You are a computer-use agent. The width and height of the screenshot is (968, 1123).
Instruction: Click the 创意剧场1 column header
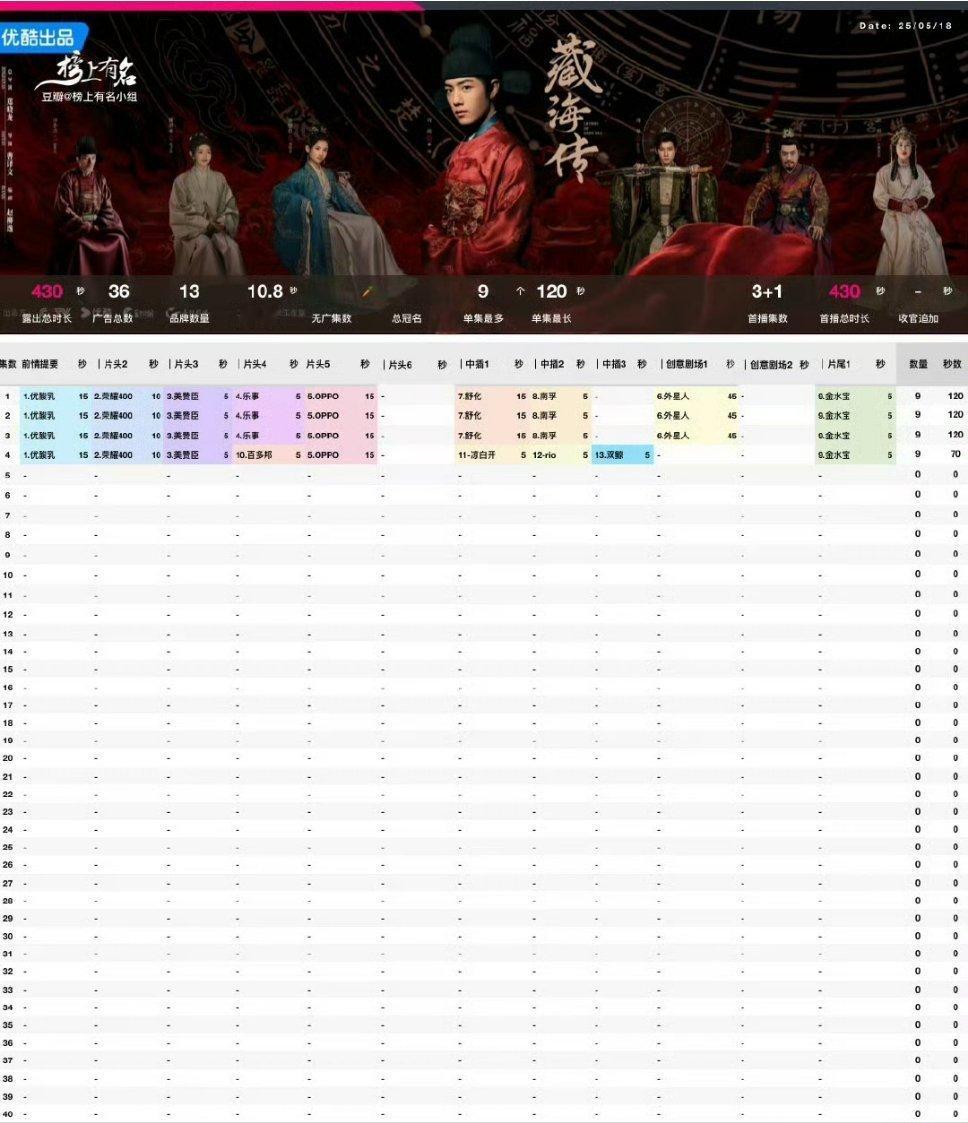point(687,364)
